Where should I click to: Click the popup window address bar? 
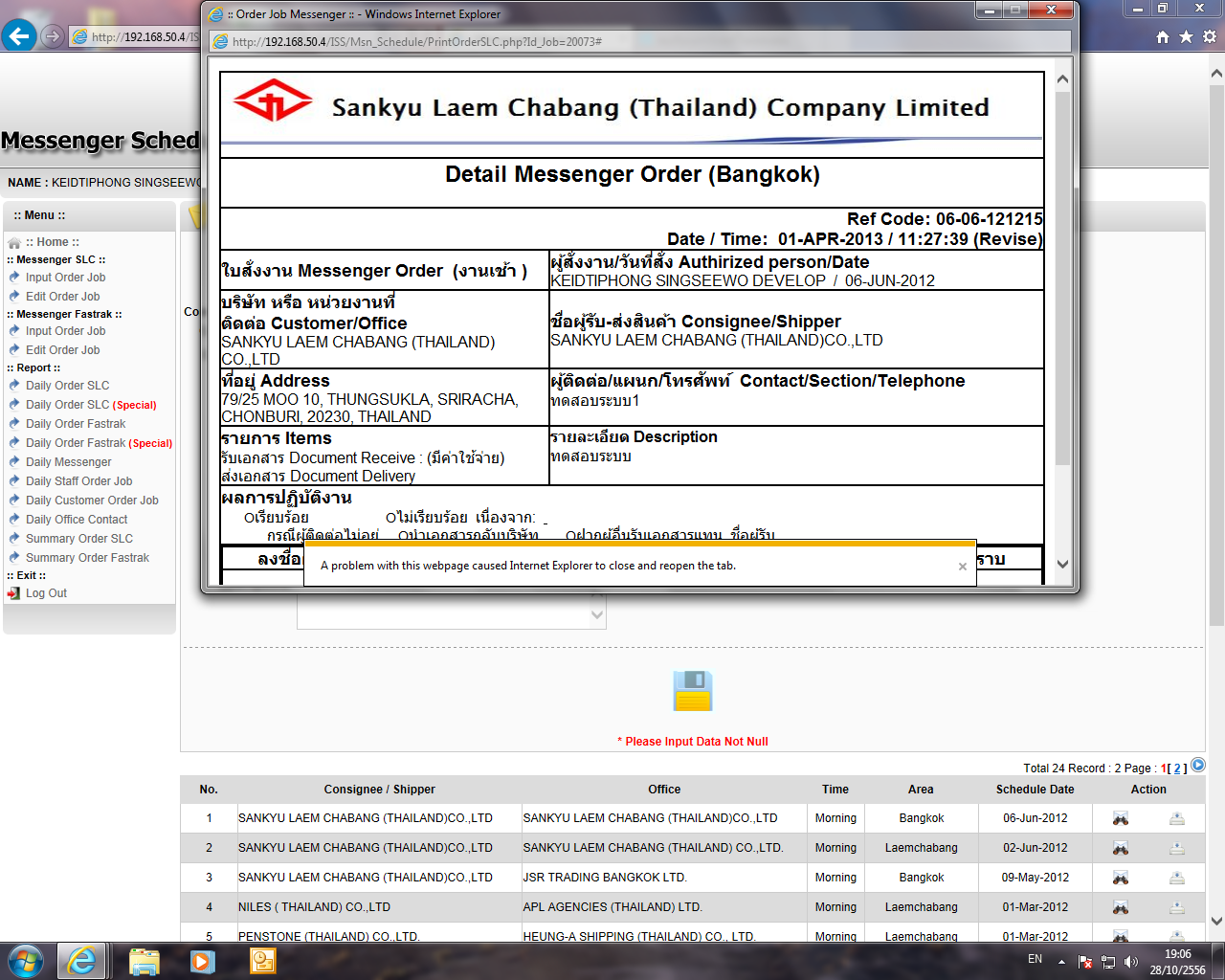point(640,42)
